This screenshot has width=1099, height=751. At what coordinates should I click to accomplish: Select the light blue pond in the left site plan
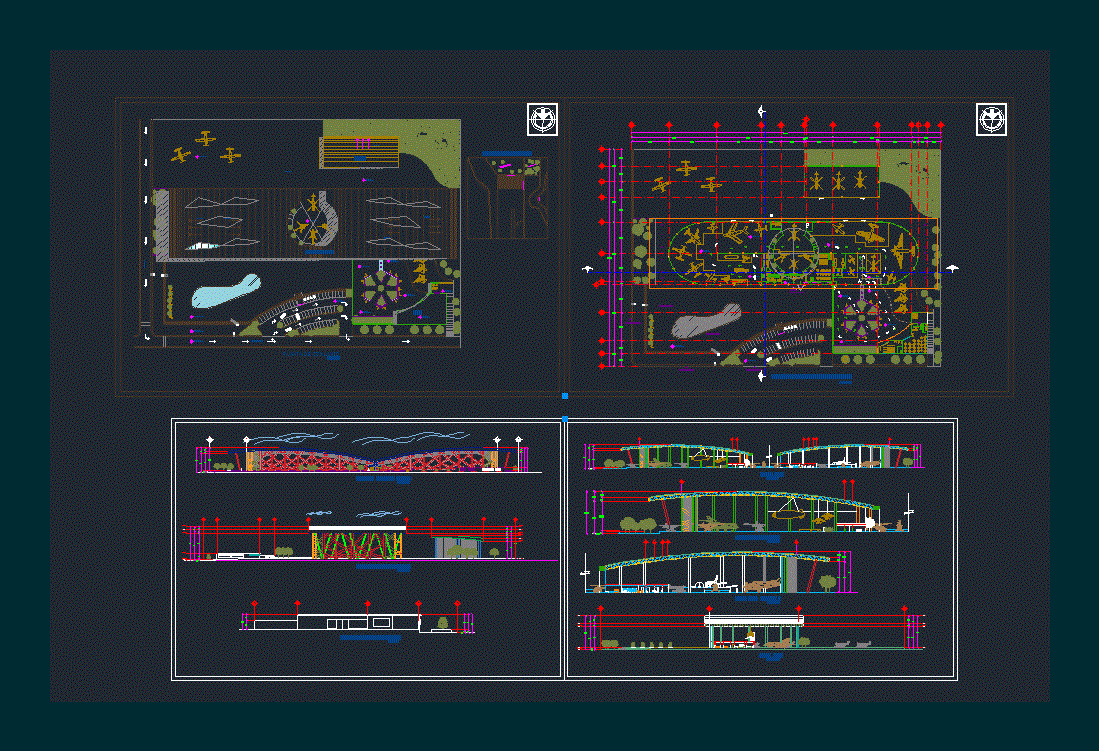point(226,291)
